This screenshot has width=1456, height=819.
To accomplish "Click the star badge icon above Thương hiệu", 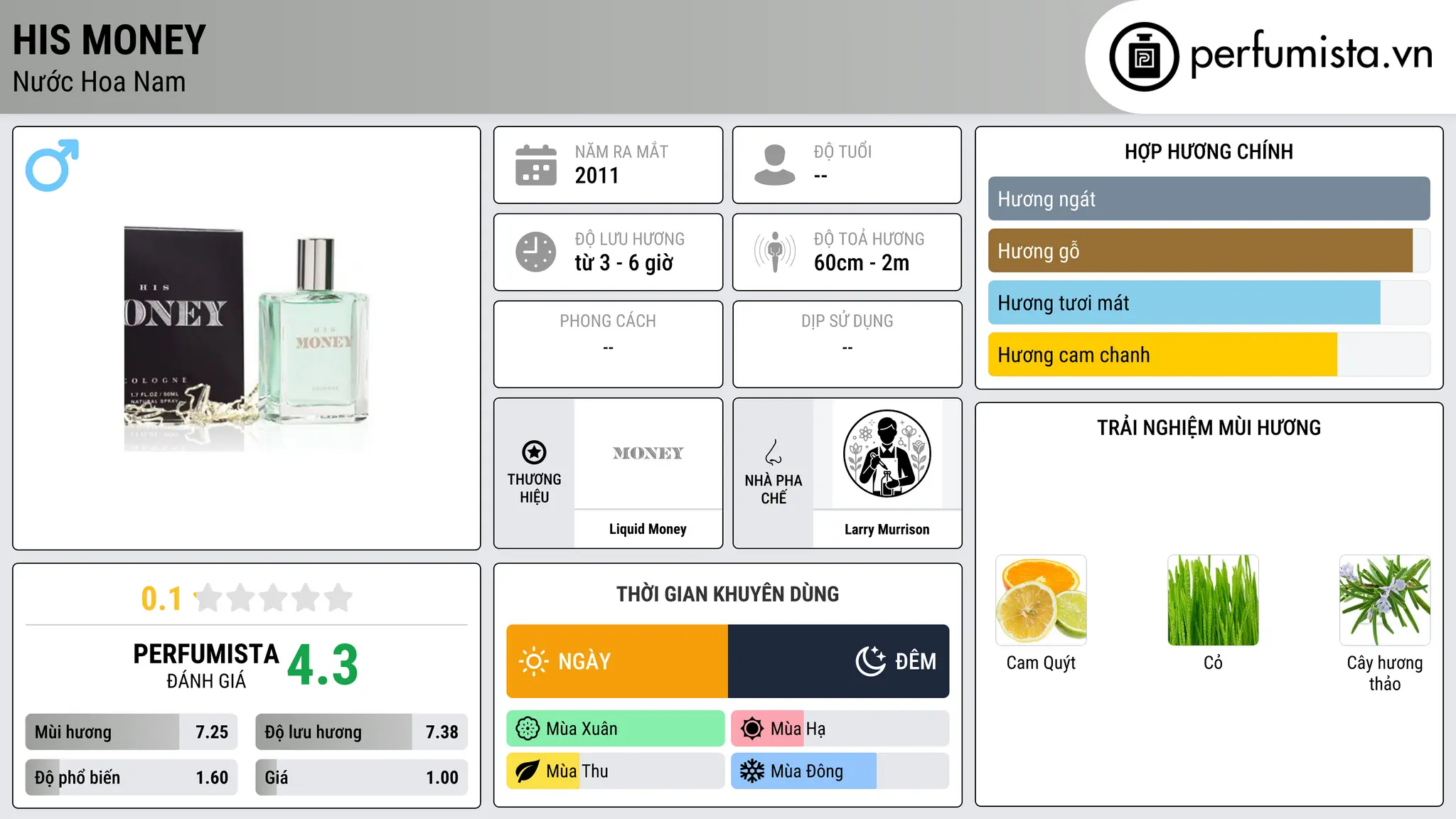I will pyautogui.click(x=534, y=452).
